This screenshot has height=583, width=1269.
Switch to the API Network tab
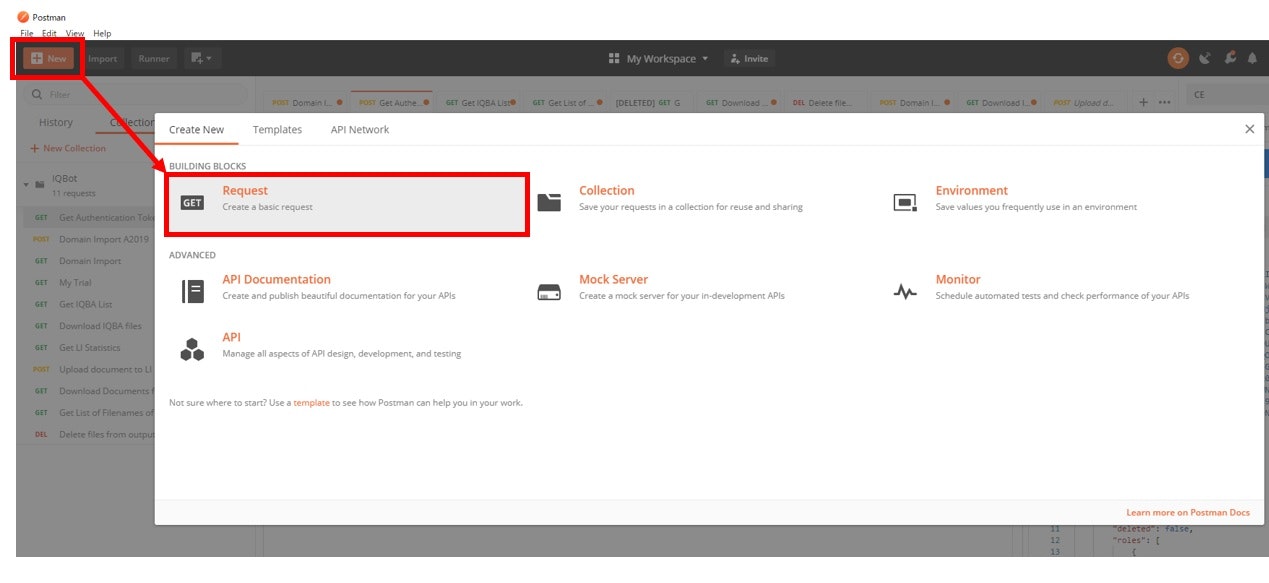point(360,130)
